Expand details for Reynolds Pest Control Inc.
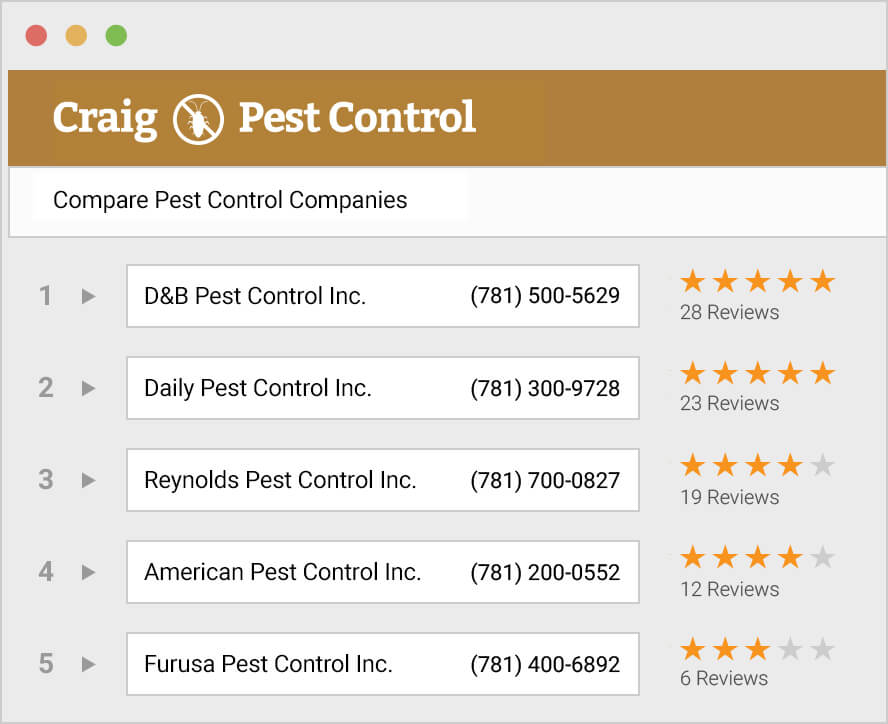This screenshot has width=888, height=724. 88,480
